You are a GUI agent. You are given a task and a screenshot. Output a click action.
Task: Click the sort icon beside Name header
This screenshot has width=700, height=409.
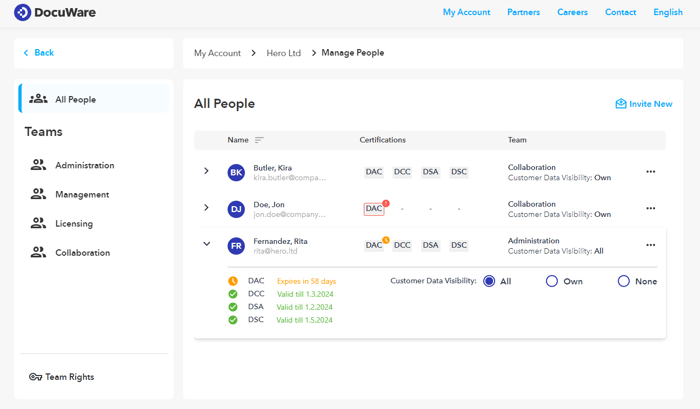tap(260, 140)
